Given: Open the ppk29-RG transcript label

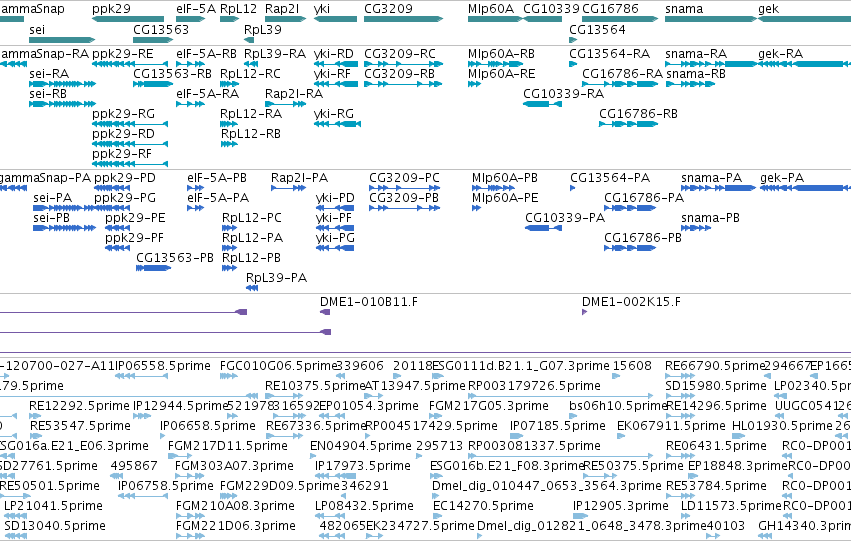Looking at the screenshot, I should pos(123,114).
